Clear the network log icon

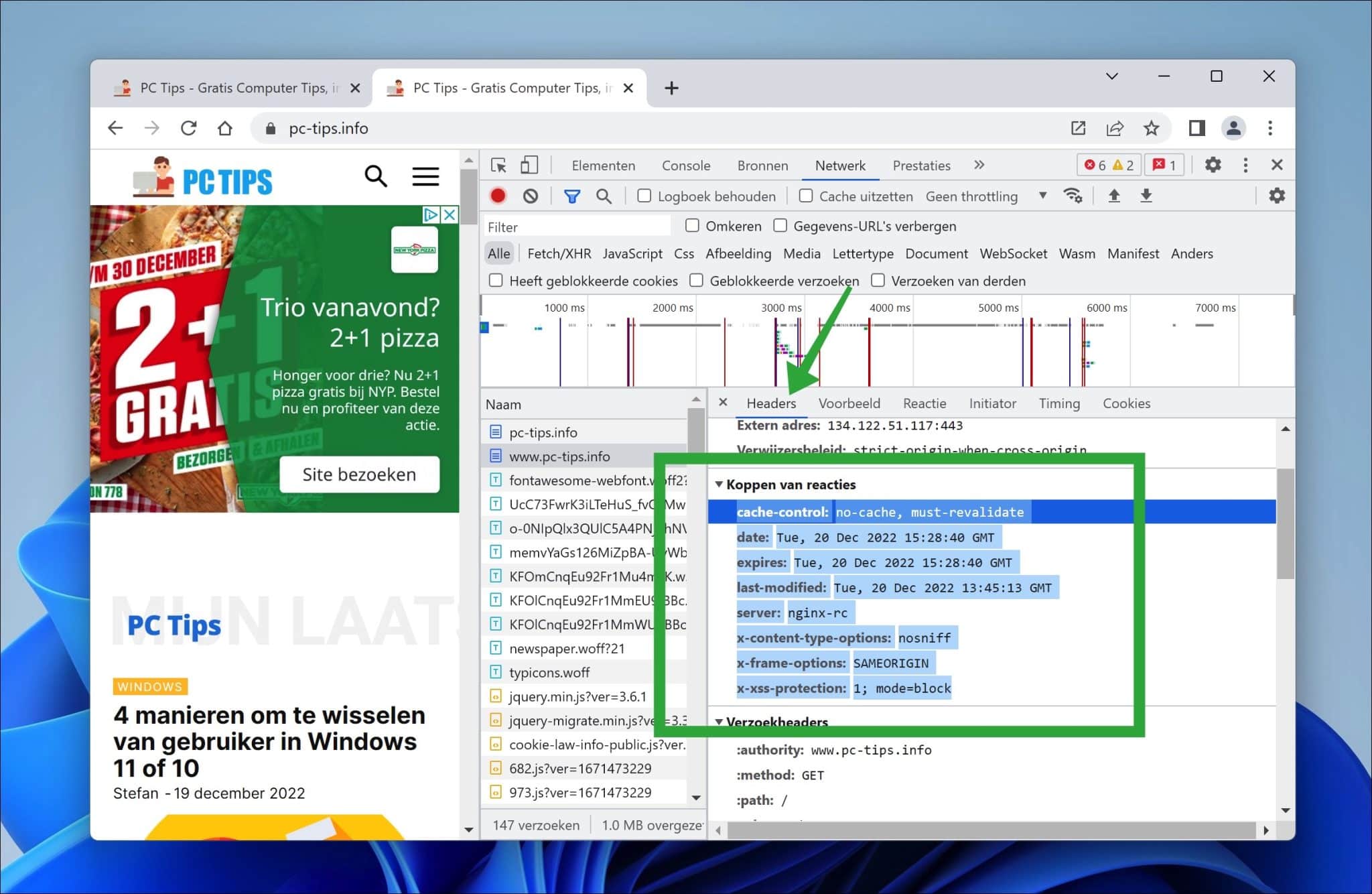pos(531,196)
